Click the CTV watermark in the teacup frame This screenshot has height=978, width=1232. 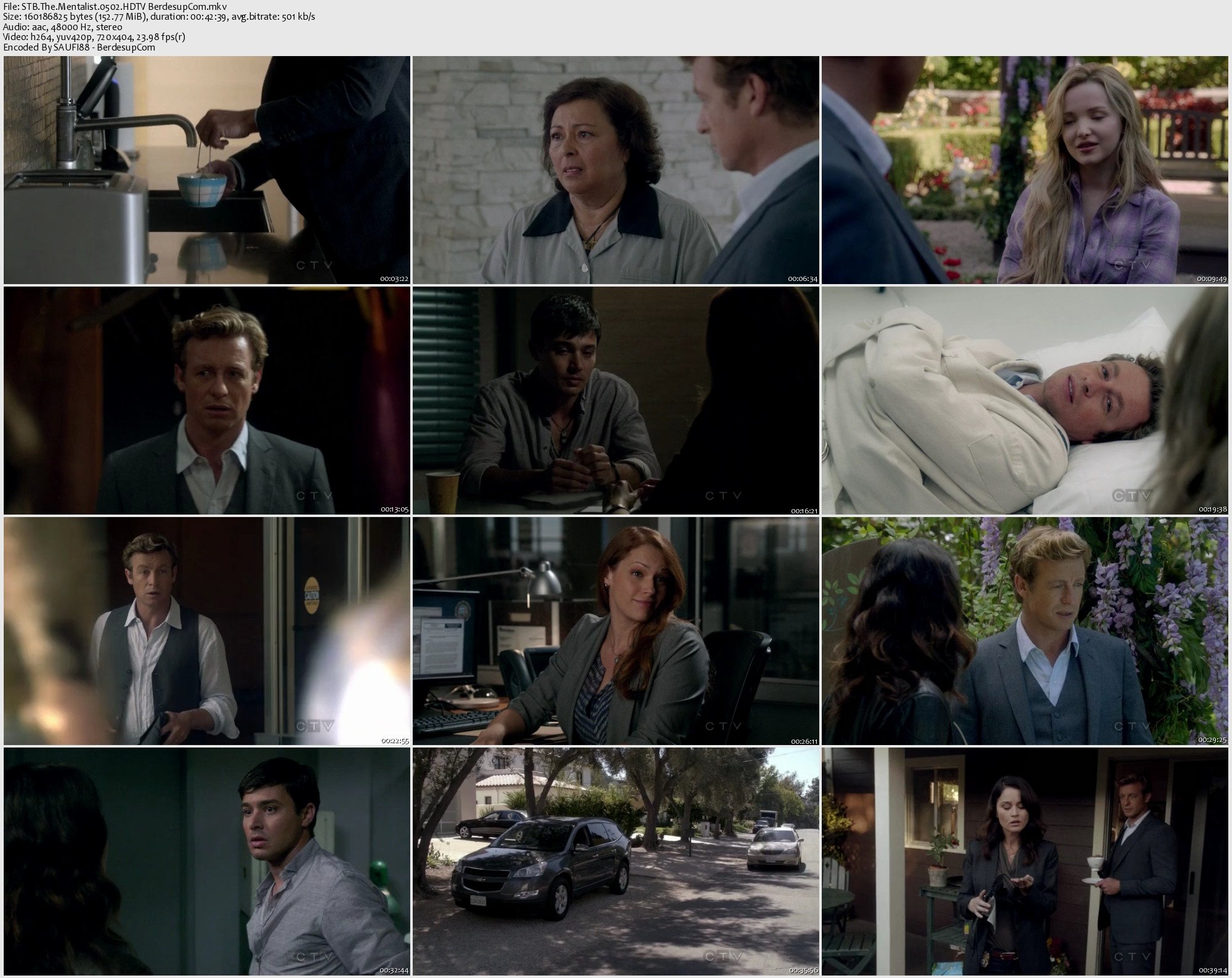click(314, 265)
